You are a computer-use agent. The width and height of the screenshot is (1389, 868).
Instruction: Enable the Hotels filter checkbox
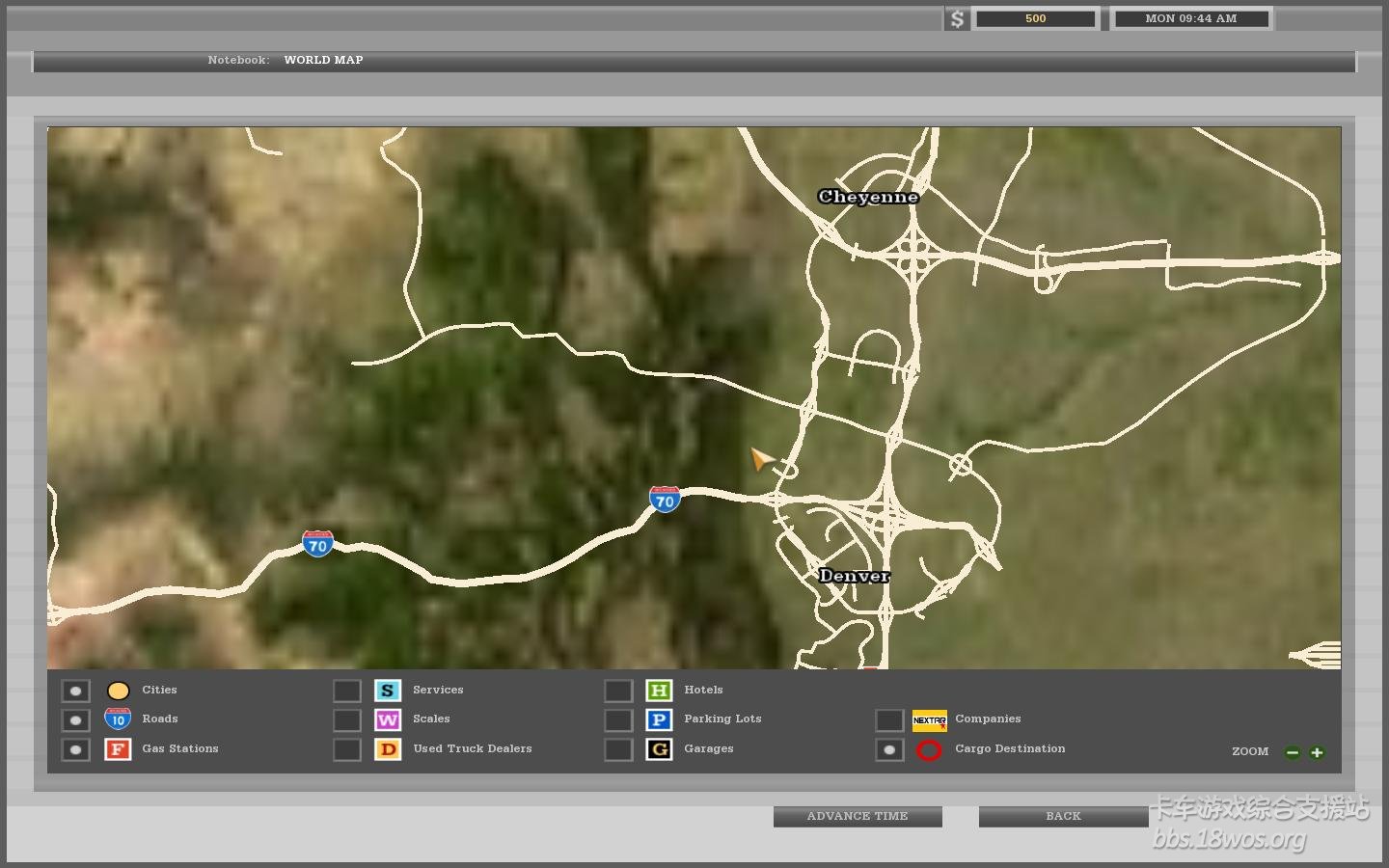tap(618, 692)
